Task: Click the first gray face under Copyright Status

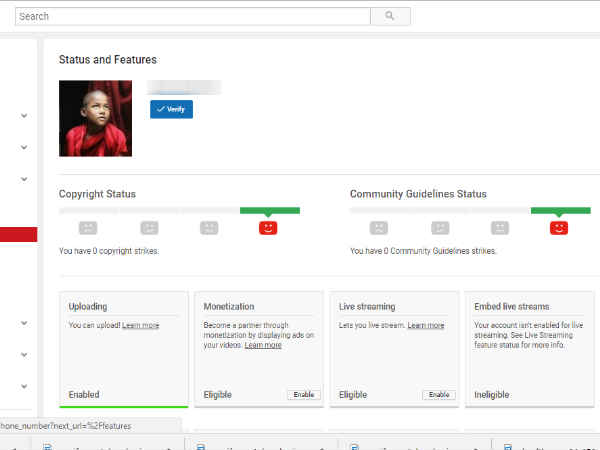Action: (x=88, y=228)
